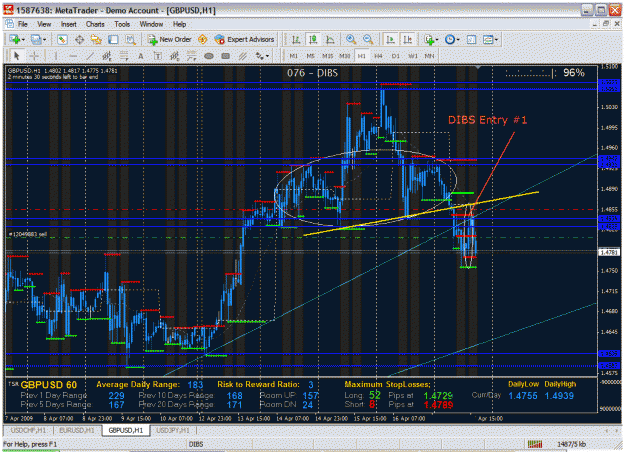Switch to M5 timeframe
The image size is (625, 452).
coord(311,56)
